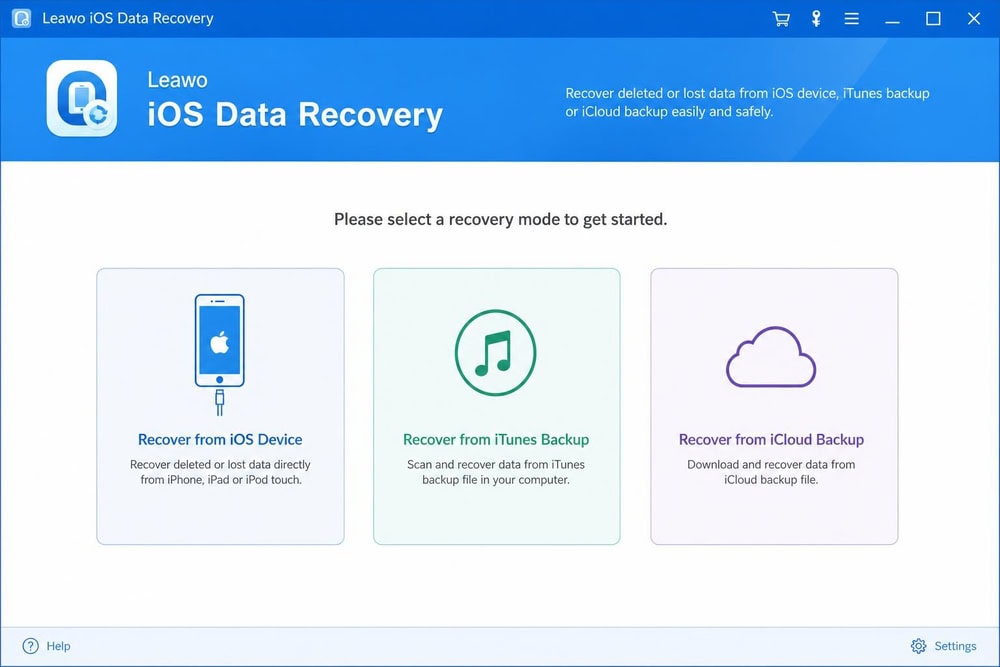Select Recover from iTunes Backup heading
Viewport: 1000px width, 667px height.
[x=496, y=439]
